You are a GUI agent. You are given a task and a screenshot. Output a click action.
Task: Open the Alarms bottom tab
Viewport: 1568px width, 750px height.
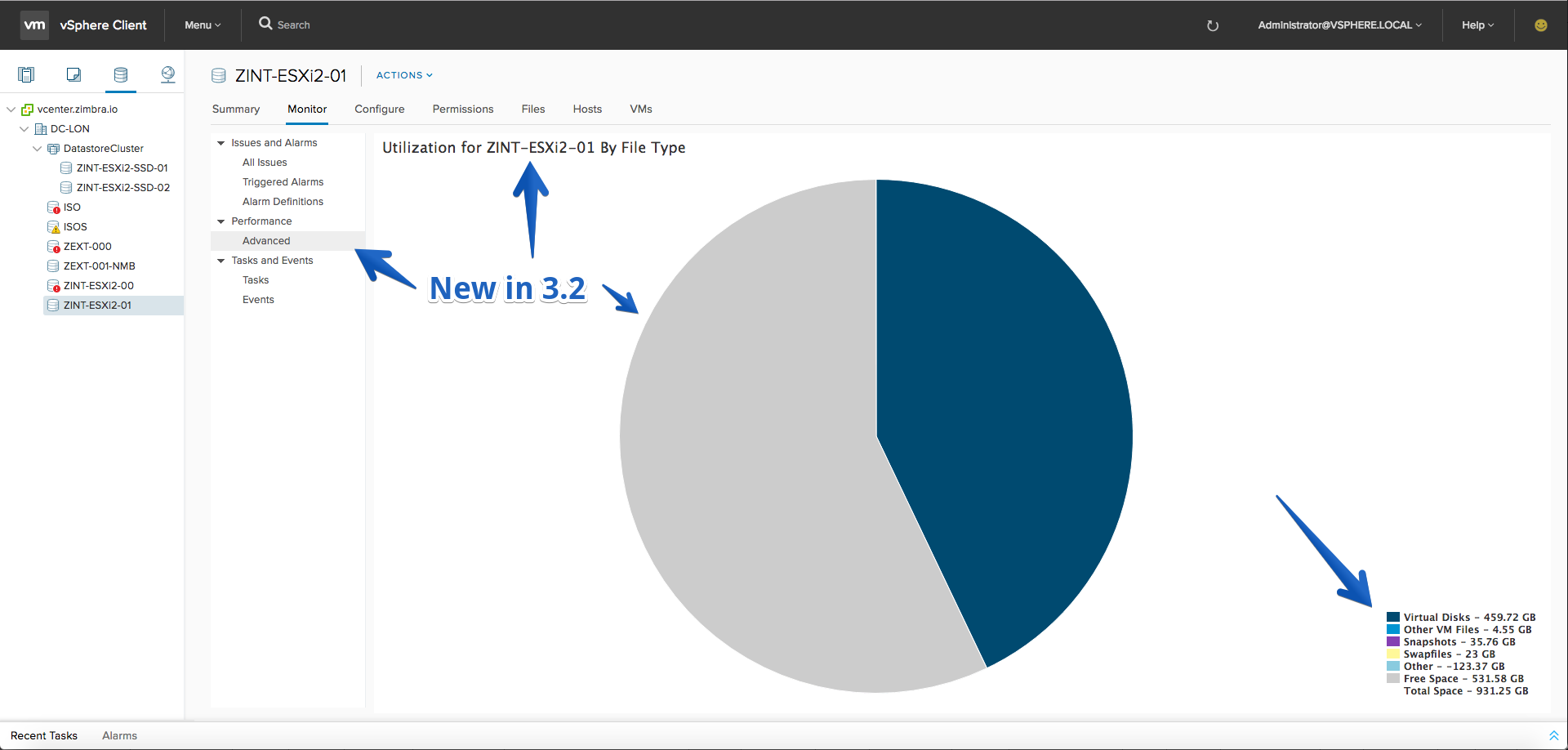coord(119,736)
